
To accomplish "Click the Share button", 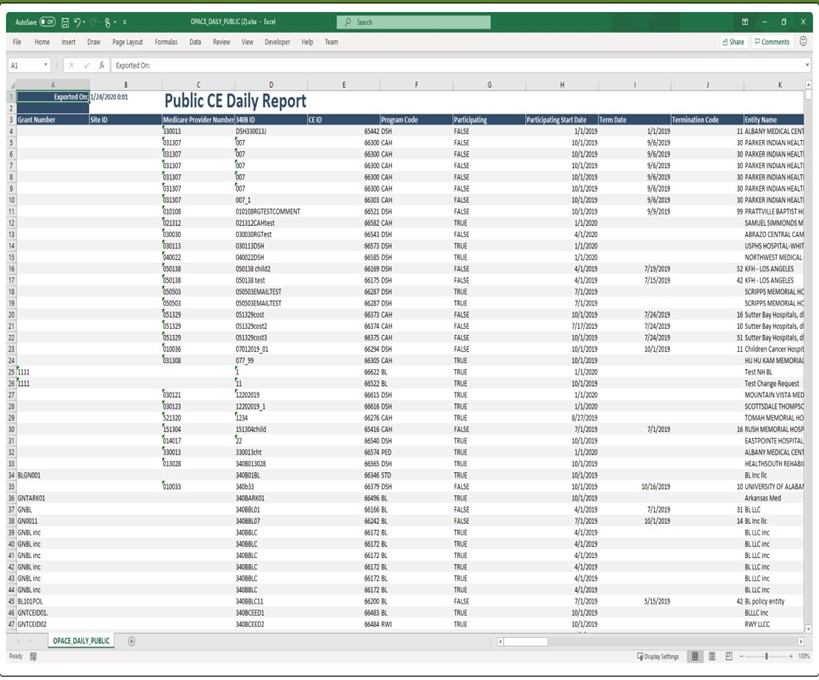I will point(733,42).
